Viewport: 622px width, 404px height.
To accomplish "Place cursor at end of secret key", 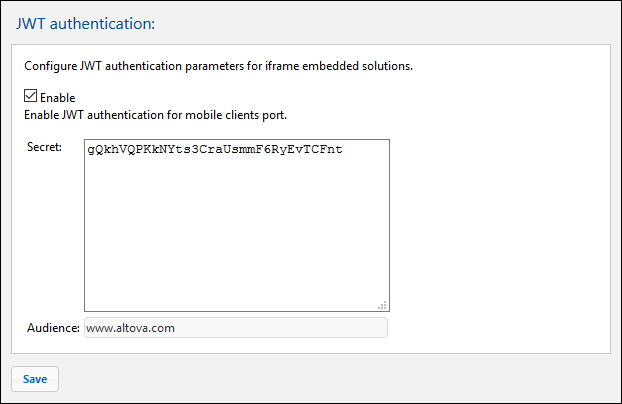I will coord(343,151).
